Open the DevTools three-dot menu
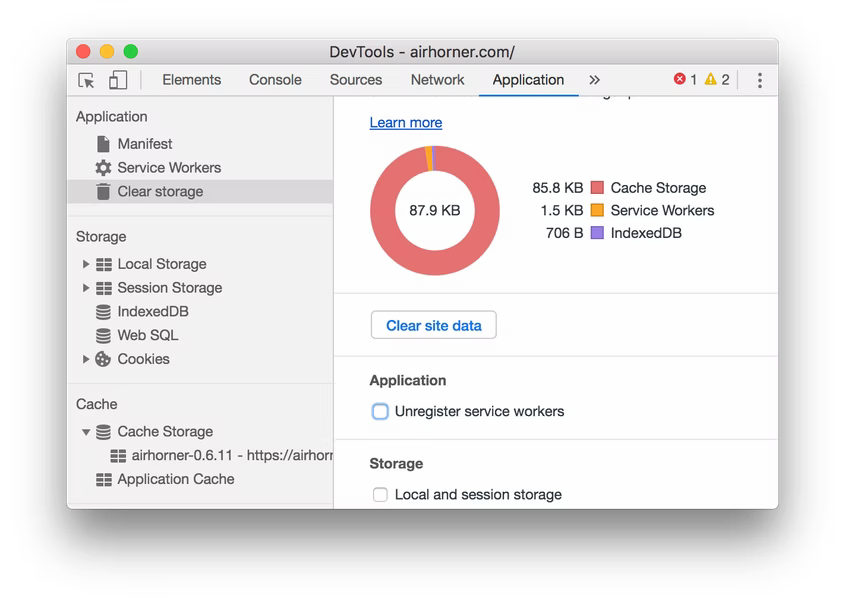Image resolution: width=845 pixels, height=604 pixels. click(760, 80)
